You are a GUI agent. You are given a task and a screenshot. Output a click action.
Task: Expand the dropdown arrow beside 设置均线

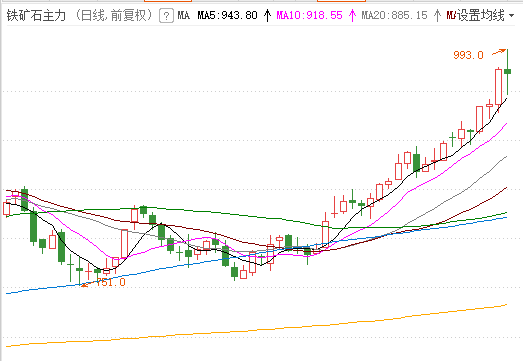[x=512, y=16]
